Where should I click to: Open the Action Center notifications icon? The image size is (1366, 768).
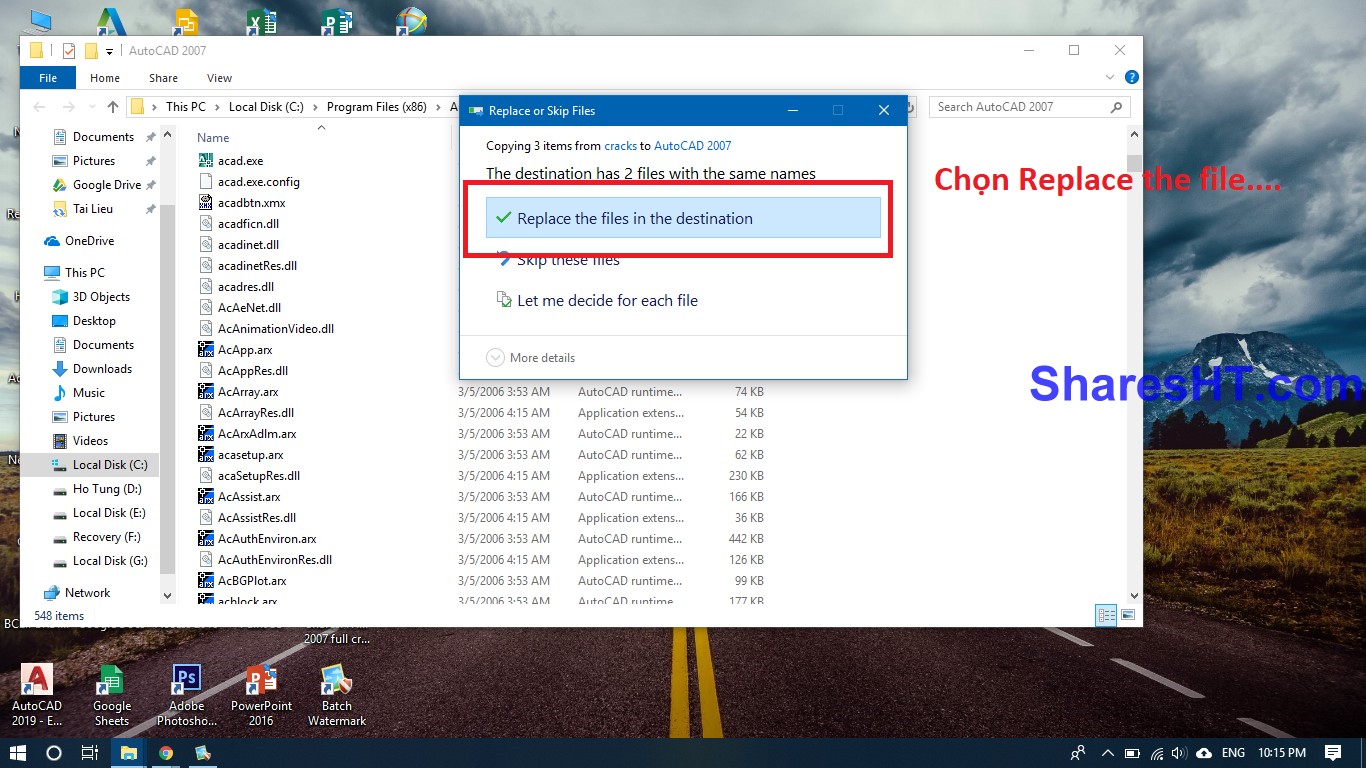click(x=1332, y=753)
